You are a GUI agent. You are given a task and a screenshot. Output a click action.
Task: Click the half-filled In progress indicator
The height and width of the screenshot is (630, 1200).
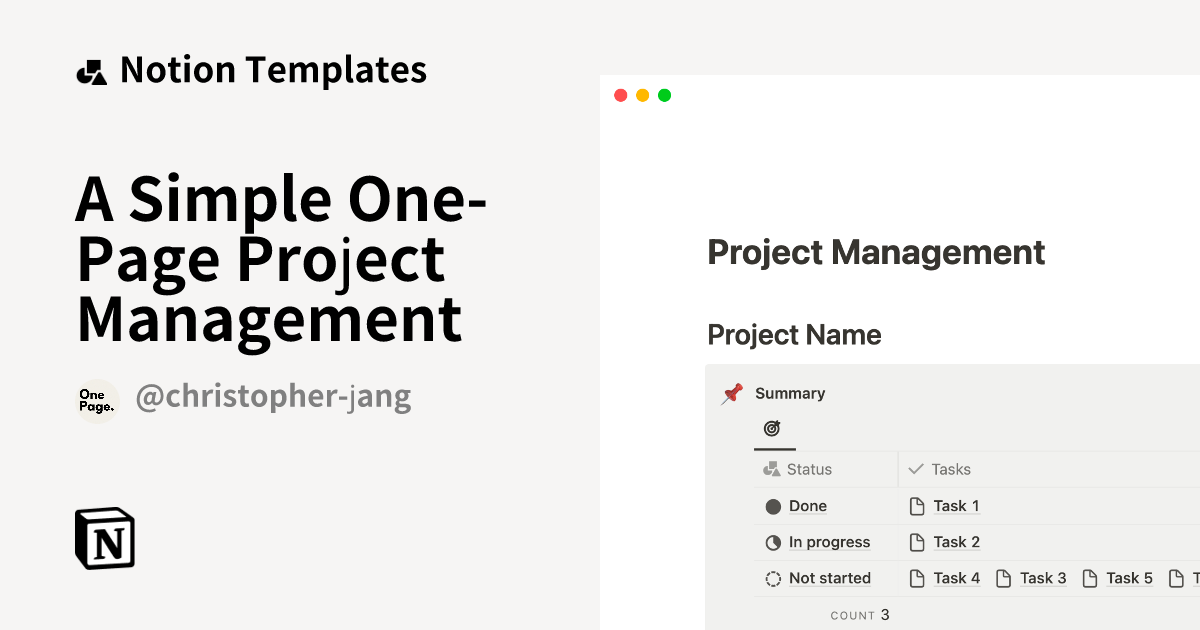(771, 542)
